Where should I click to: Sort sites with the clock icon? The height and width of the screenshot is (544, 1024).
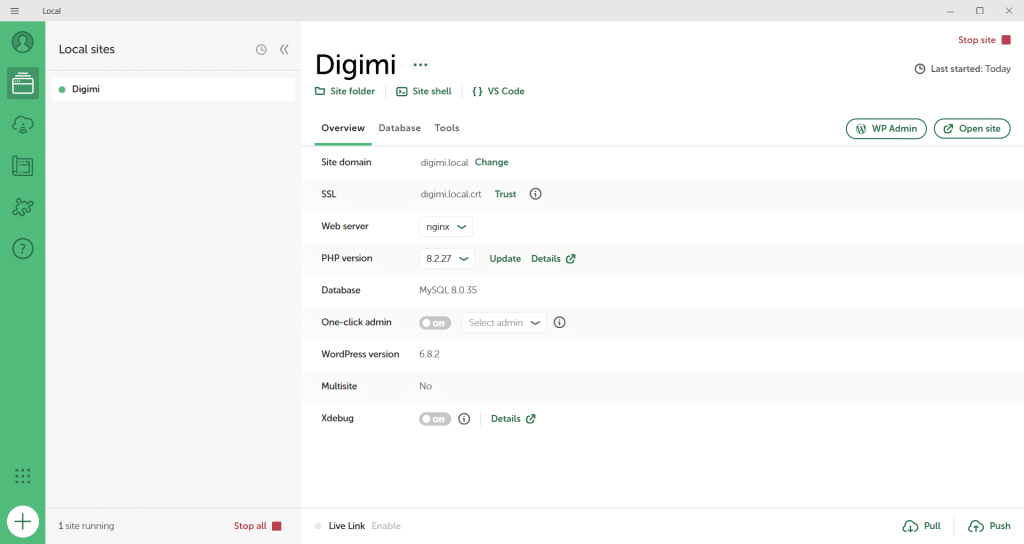(261, 50)
